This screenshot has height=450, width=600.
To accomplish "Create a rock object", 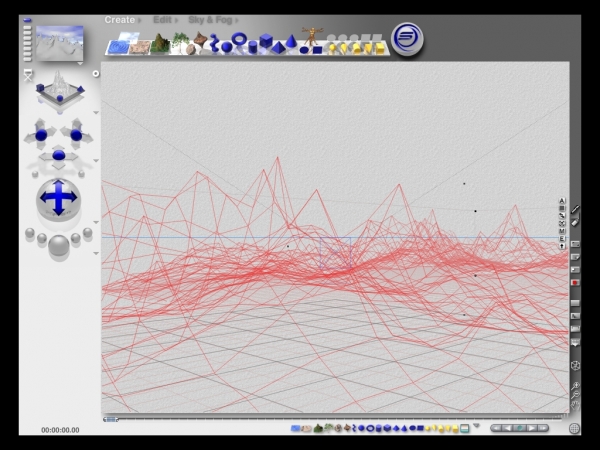I will (x=191, y=49).
